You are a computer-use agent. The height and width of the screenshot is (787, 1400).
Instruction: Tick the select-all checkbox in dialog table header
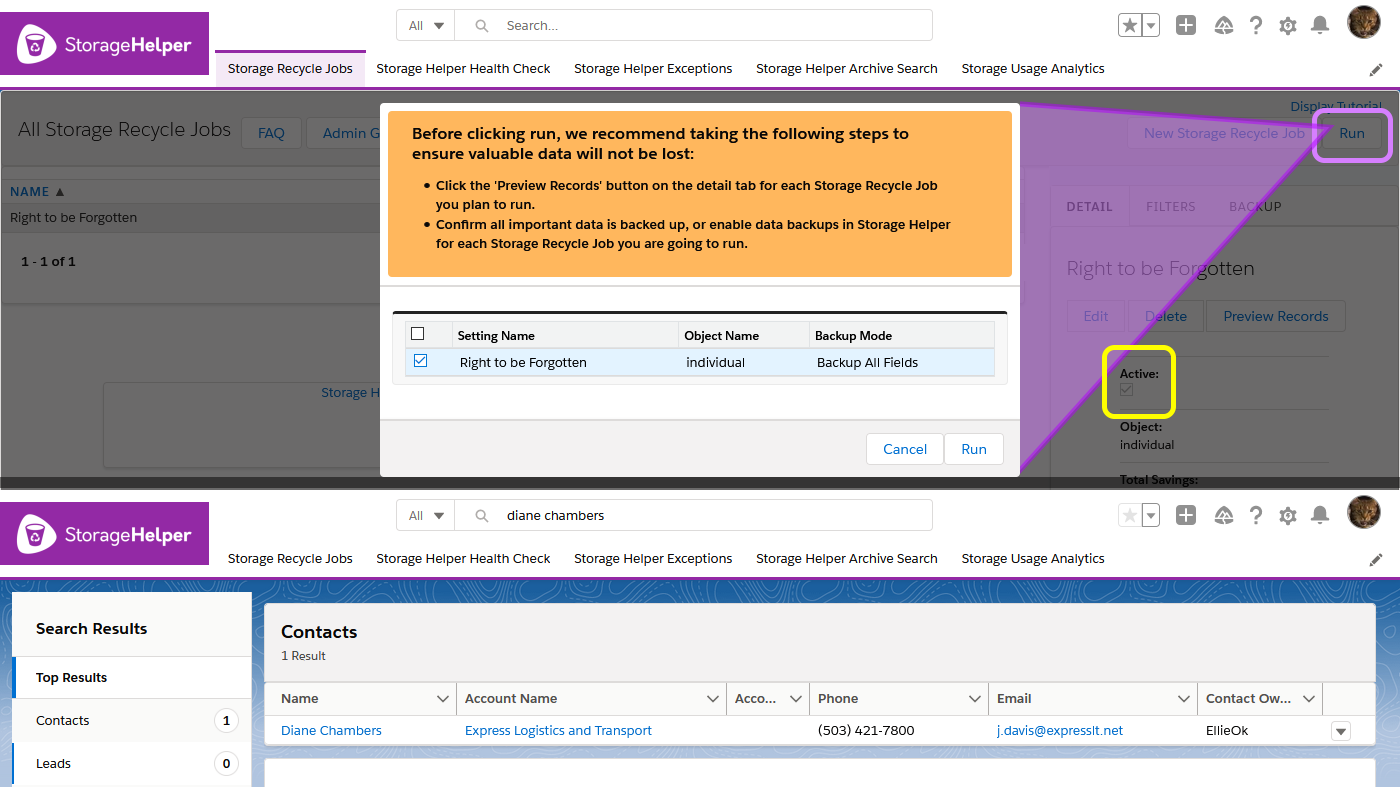click(418, 334)
